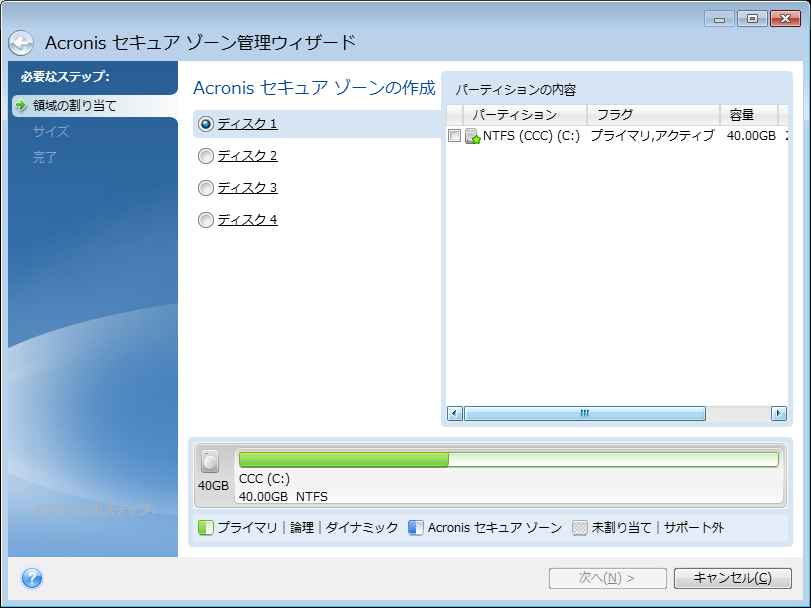Screen dimensions: 811x608
Task: Click the horizontal scrollbar right arrow
Action: [778, 413]
